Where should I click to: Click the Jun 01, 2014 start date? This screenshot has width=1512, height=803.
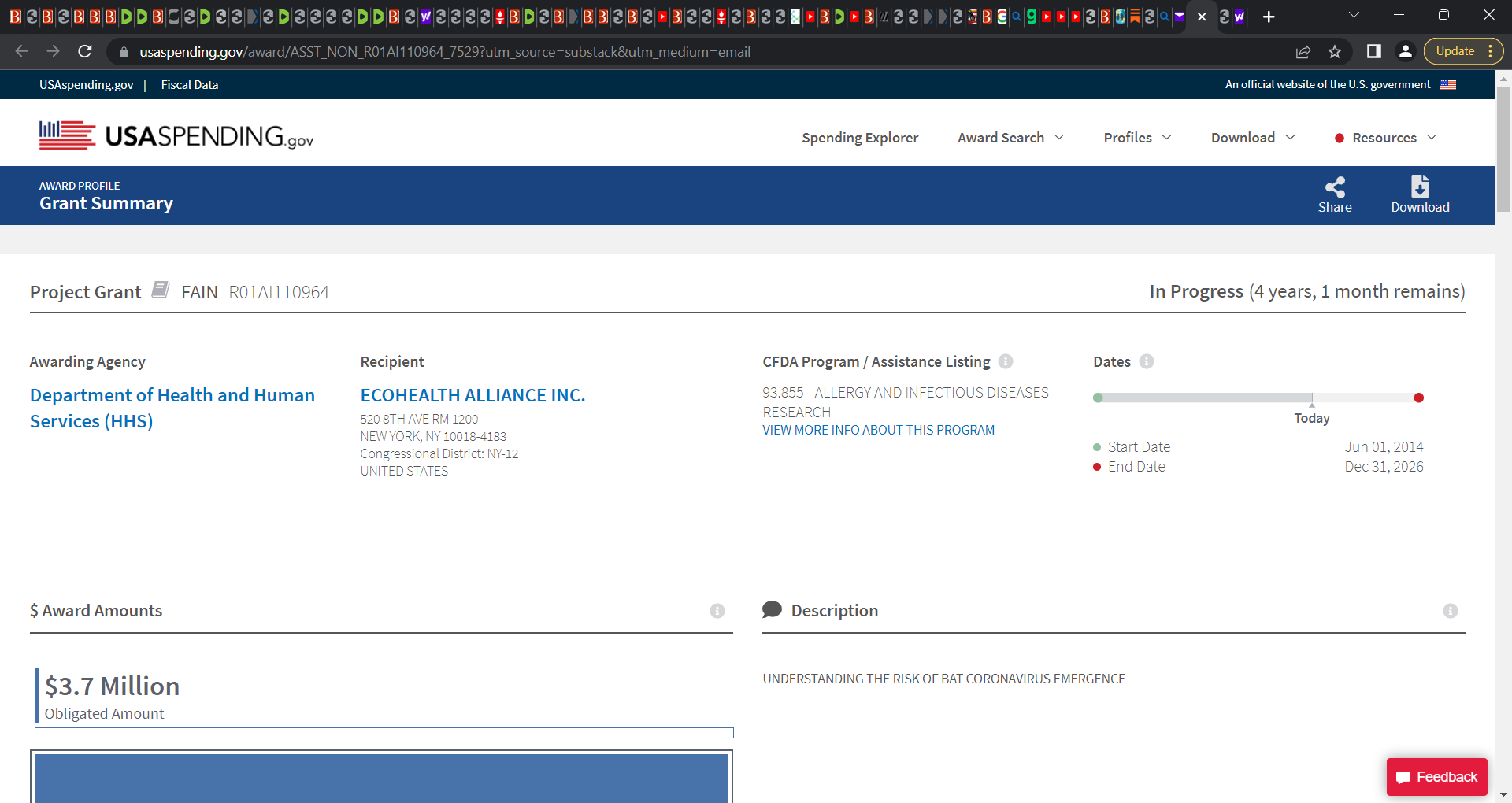click(x=1384, y=447)
